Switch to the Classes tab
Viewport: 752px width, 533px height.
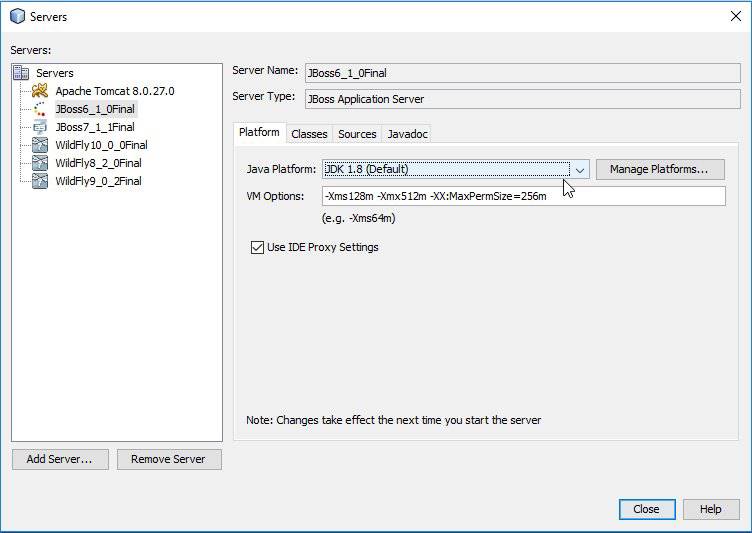(309, 134)
